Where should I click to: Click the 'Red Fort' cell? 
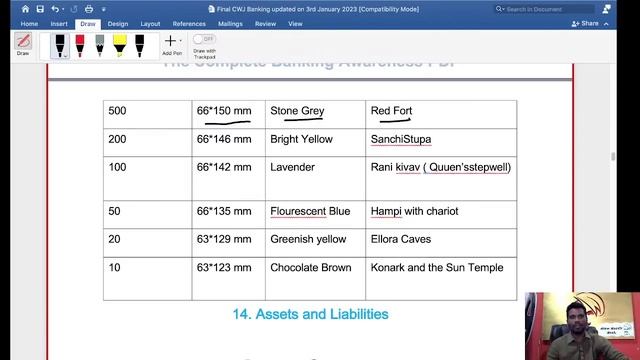pyautogui.click(x=441, y=114)
